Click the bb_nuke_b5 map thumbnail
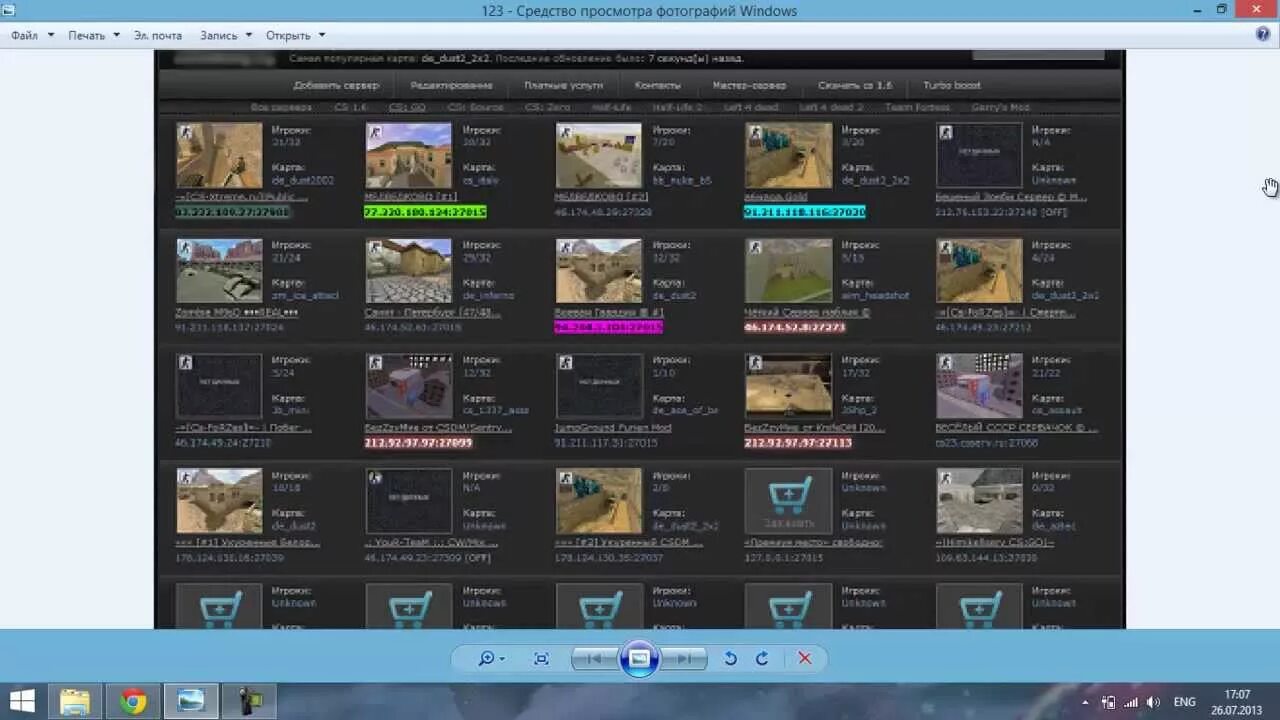The image size is (1280, 720). (x=598, y=155)
